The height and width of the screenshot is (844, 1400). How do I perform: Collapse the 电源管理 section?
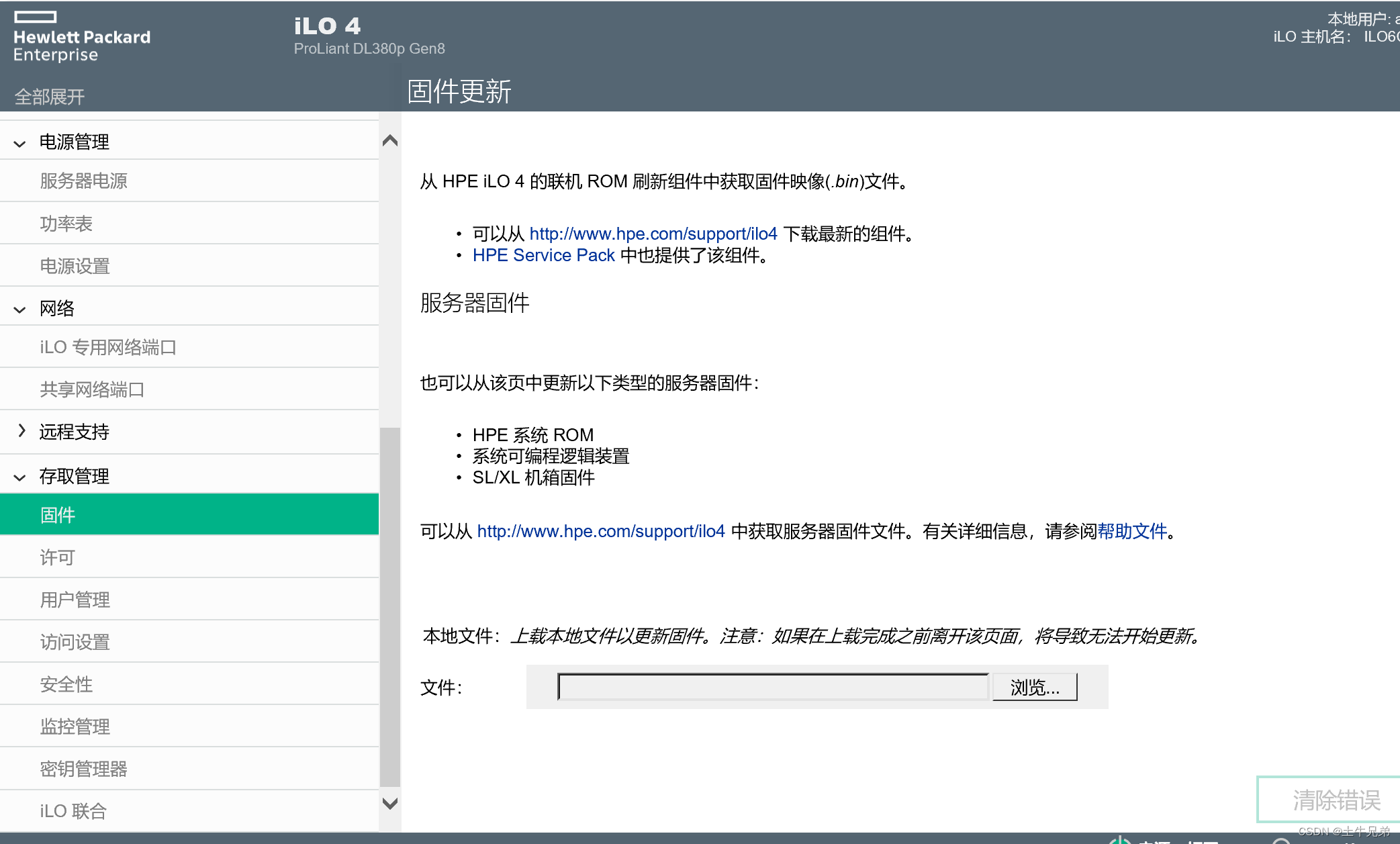pyautogui.click(x=19, y=143)
